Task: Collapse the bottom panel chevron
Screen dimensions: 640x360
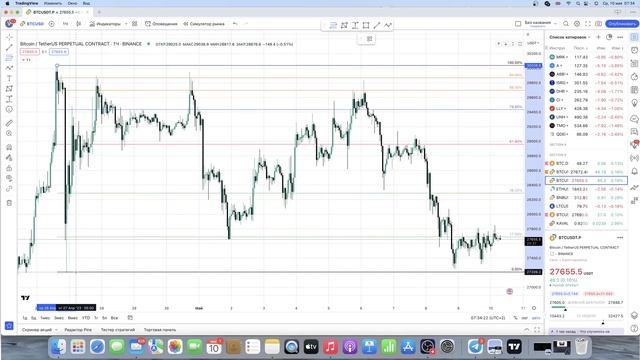Action: [527, 329]
